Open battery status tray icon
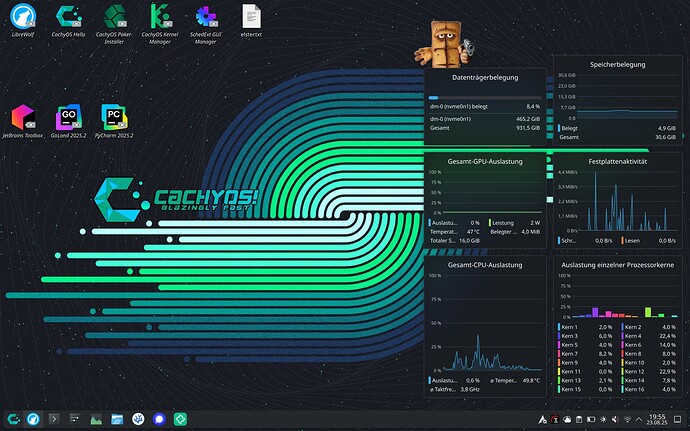This screenshot has height=431, width=690. click(x=591, y=420)
